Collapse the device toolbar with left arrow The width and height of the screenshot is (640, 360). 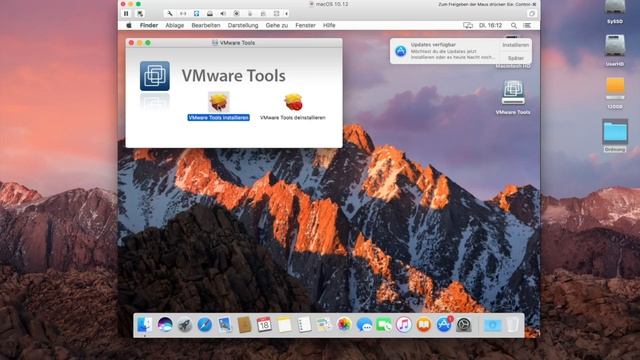(x=287, y=13)
